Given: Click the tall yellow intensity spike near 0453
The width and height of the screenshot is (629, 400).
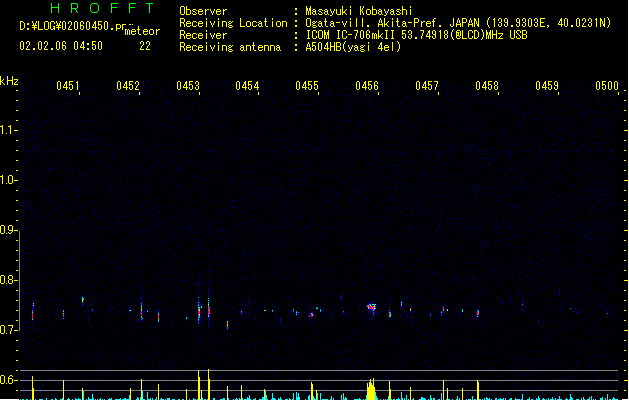Looking at the screenshot, I should click(199, 385).
